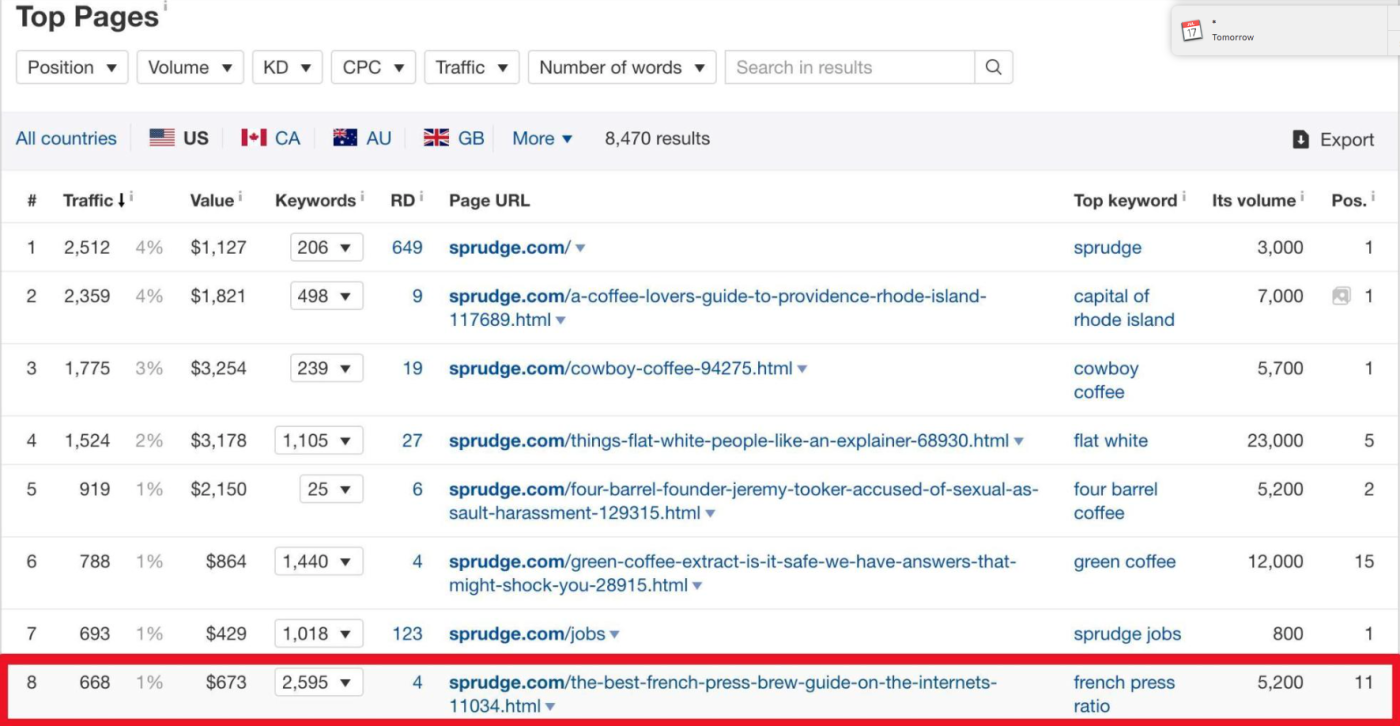Click info icon beside Pos. header
Viewport: 1400px width, 726px height.
click(1373, 197)
